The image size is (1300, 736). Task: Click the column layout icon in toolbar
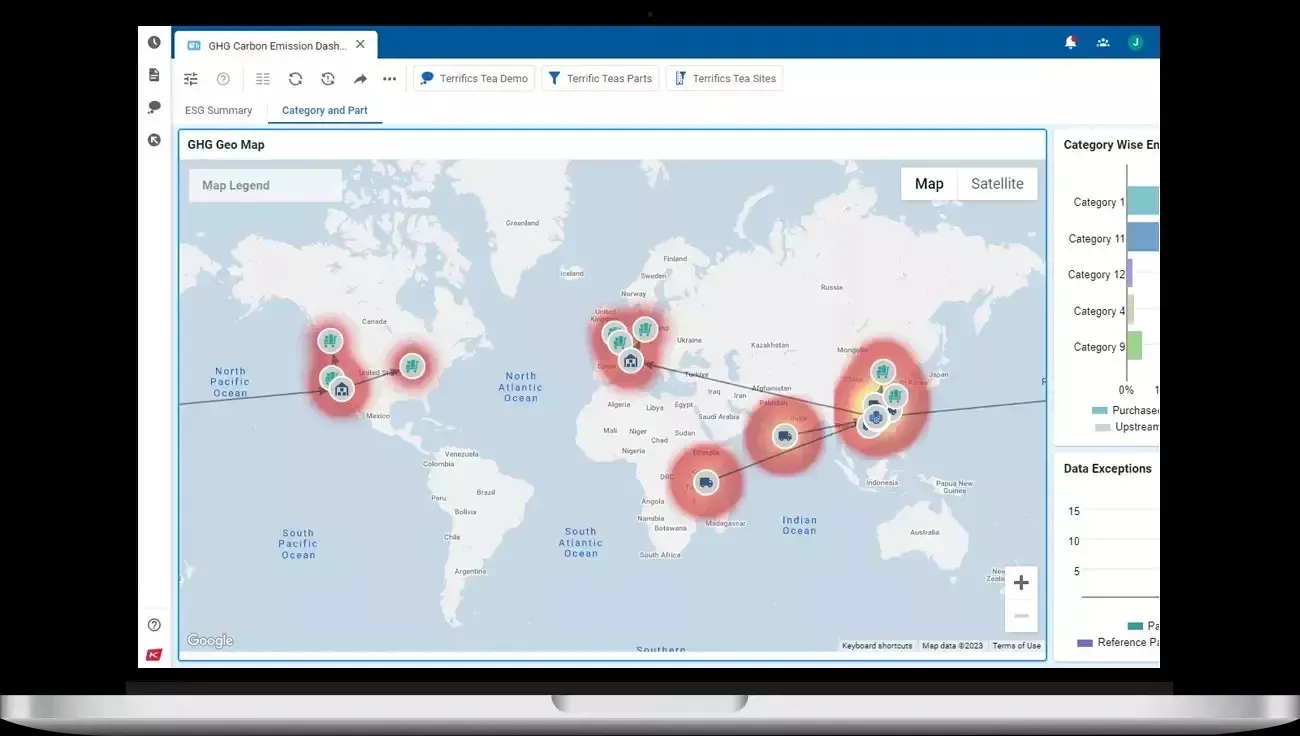[263, 79]
